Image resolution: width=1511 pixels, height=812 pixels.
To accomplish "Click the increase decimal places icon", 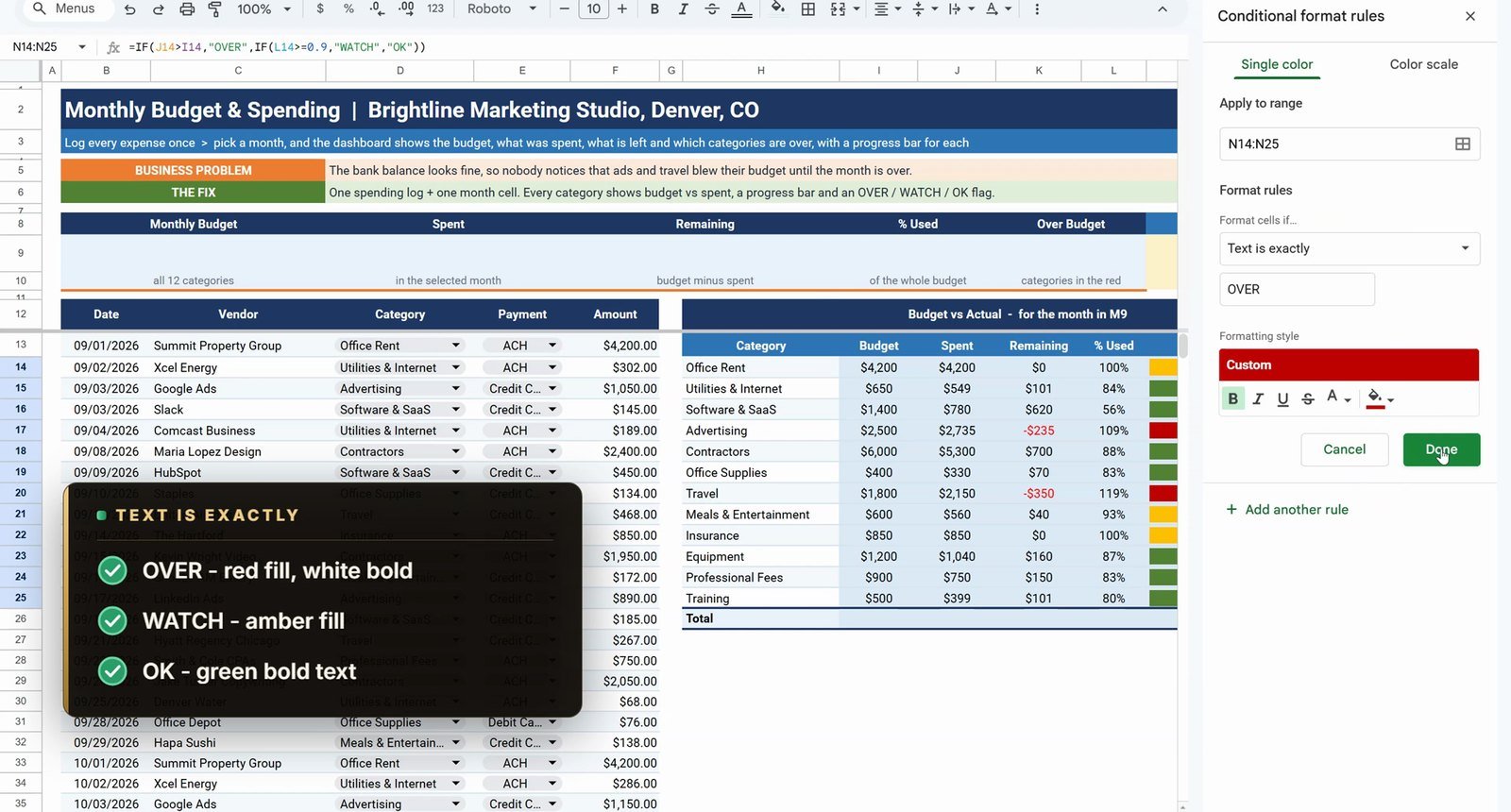I will click(406, 8).
